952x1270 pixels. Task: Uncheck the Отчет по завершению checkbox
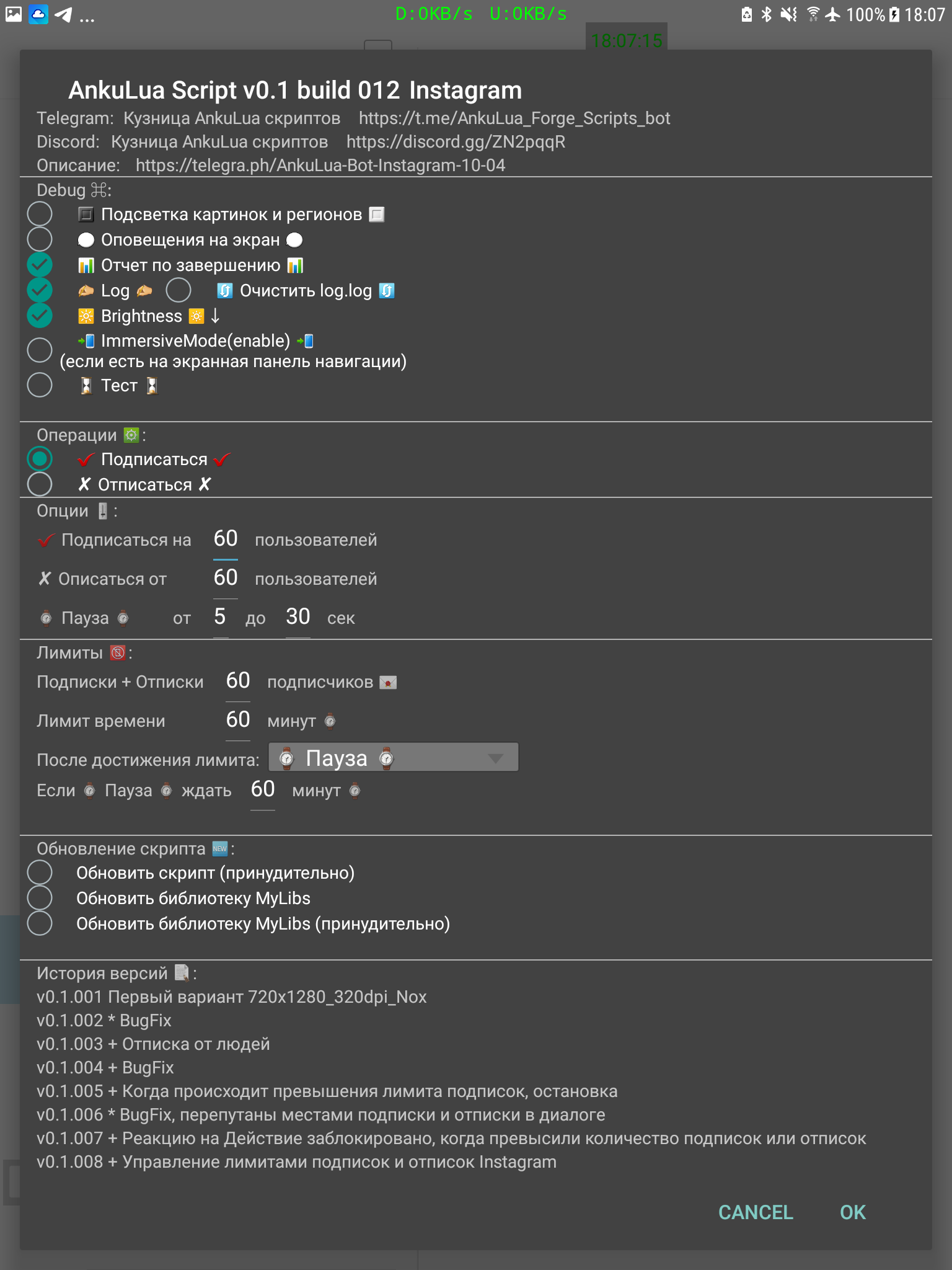[40, 265]
